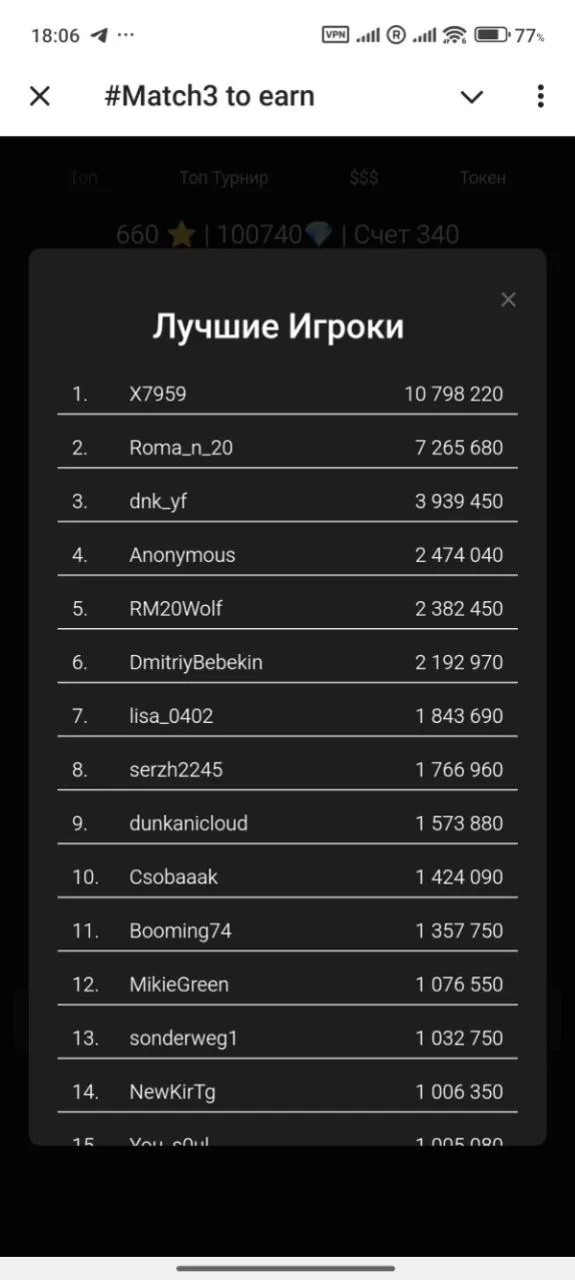Viewport: 575px width, 1280px height.
Task: Select first-place player X7959
Action: coord(287,394)
